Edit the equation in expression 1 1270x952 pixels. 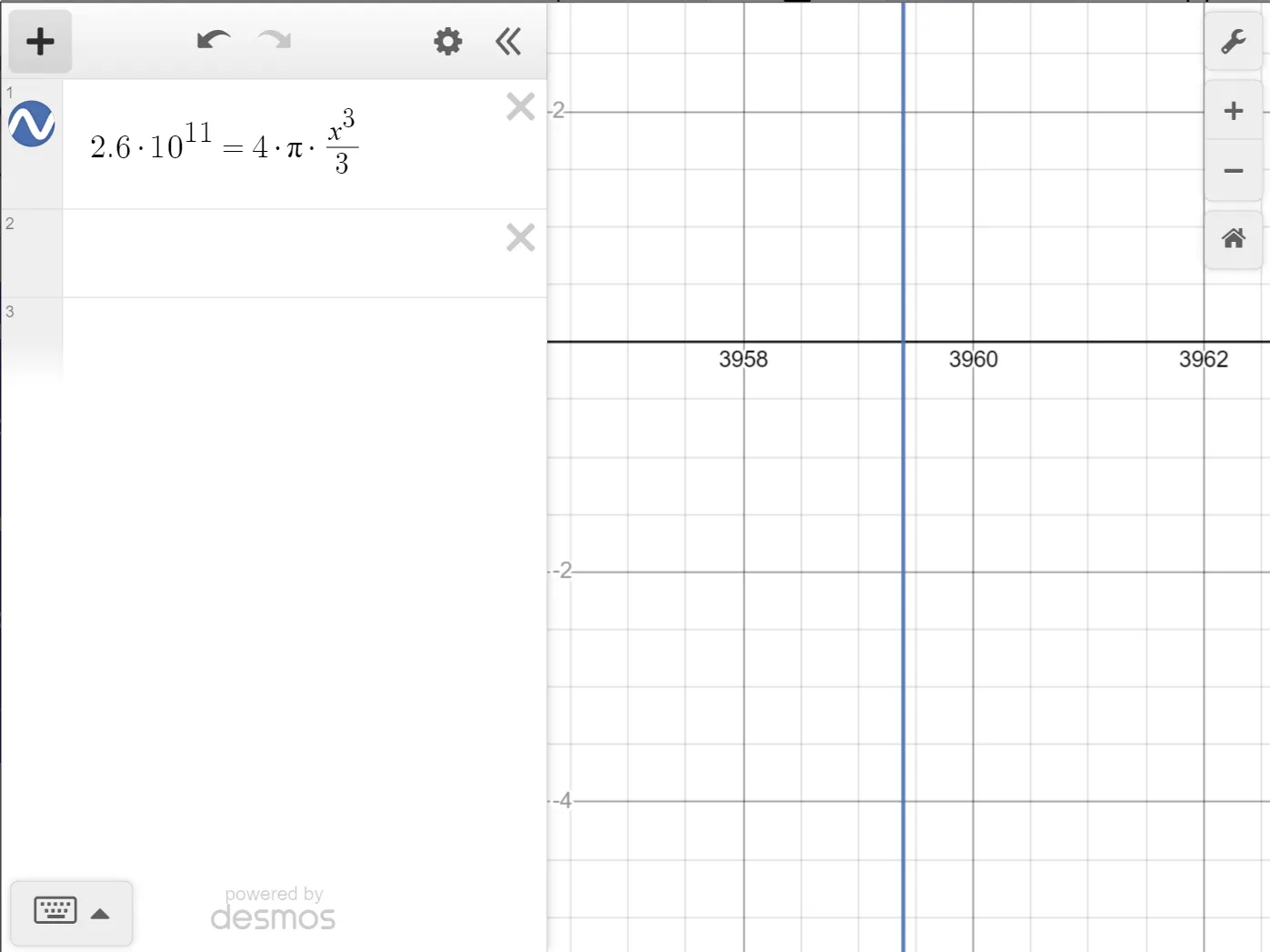pyautogui.click(x=225, y=143)
